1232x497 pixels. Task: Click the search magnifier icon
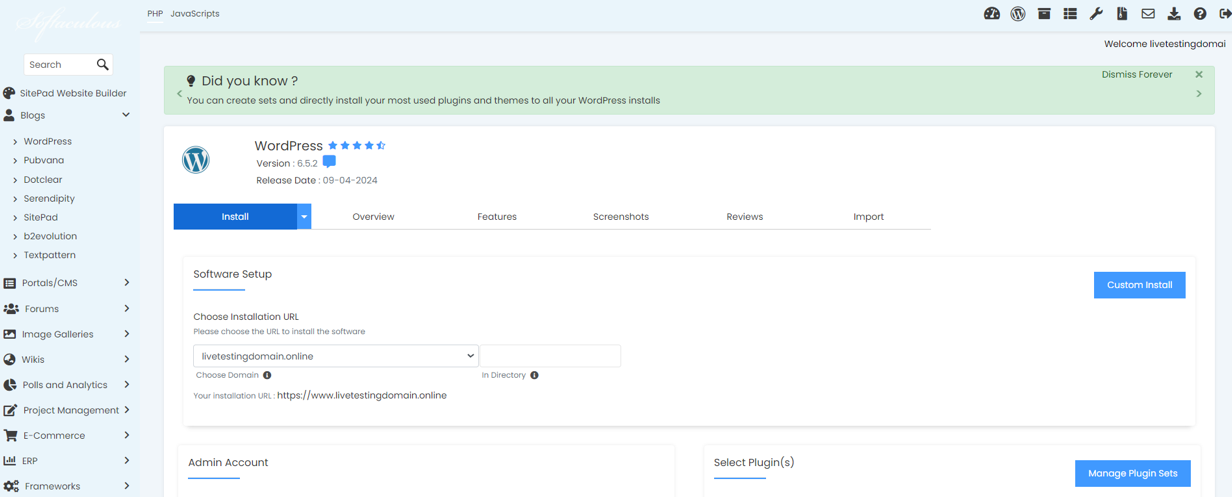point(102,64)
